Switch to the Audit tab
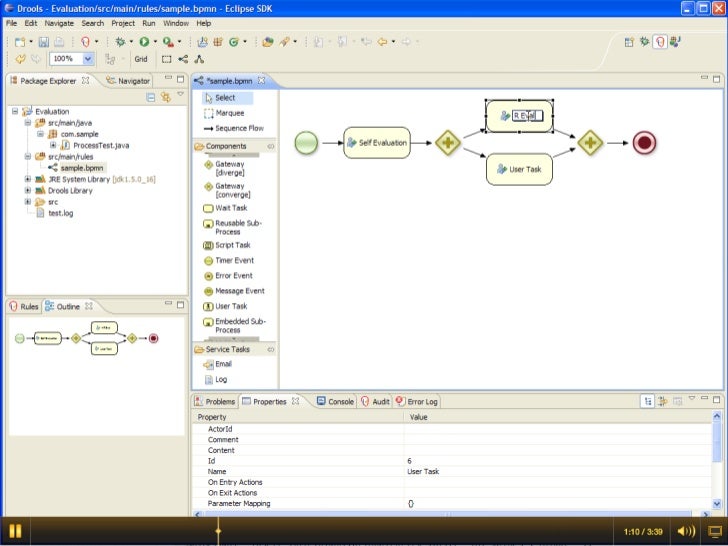This screenshot has width=728, height=546. (376, 402)
